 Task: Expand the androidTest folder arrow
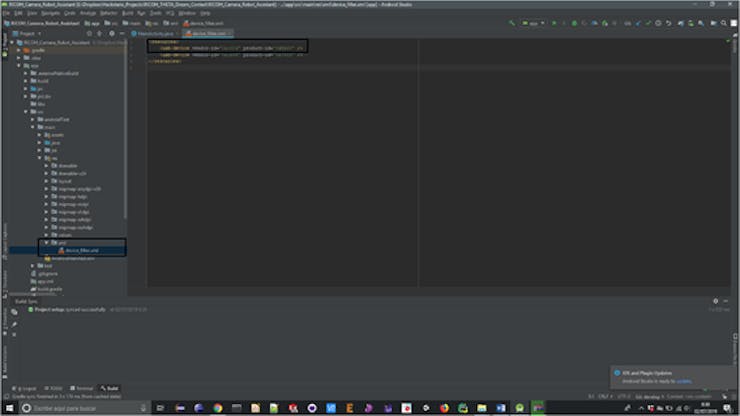[33, 119]
